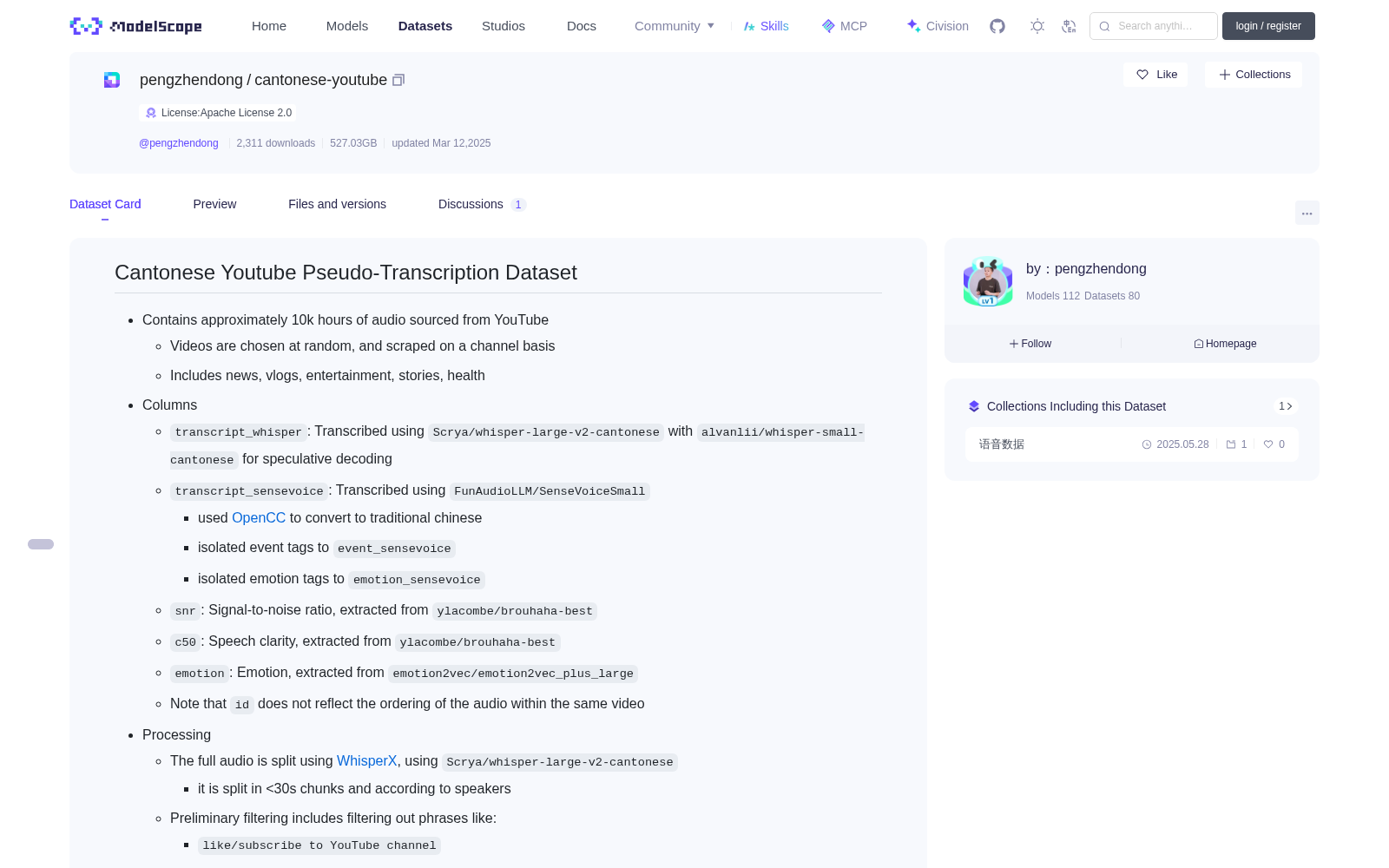Screen dimensions: 1389x868
Task: Open MCP from the top navigation
Action: (845, 26)
